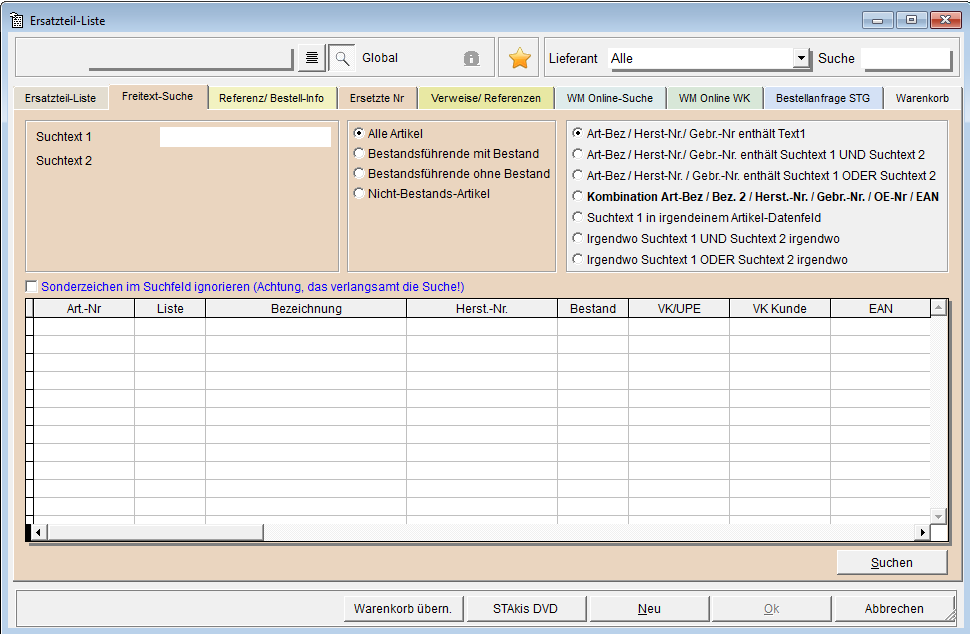Click the Suchen button
Image resolution: width=970 pixels, height=634 pixels.
pos(891,563)
